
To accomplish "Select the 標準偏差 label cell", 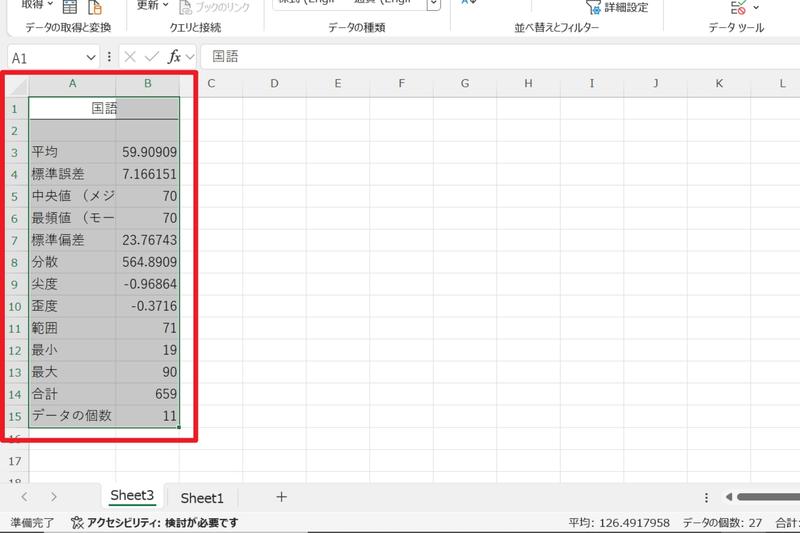I will coord(72,240).
